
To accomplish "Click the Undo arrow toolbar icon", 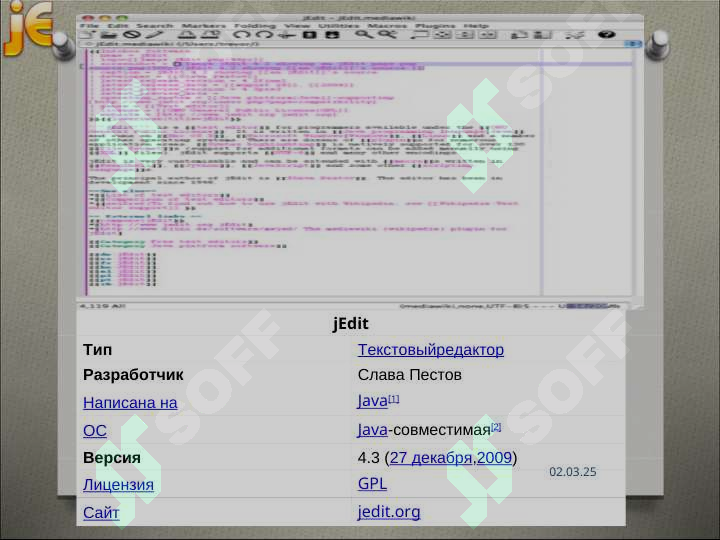I will point(242,35).
